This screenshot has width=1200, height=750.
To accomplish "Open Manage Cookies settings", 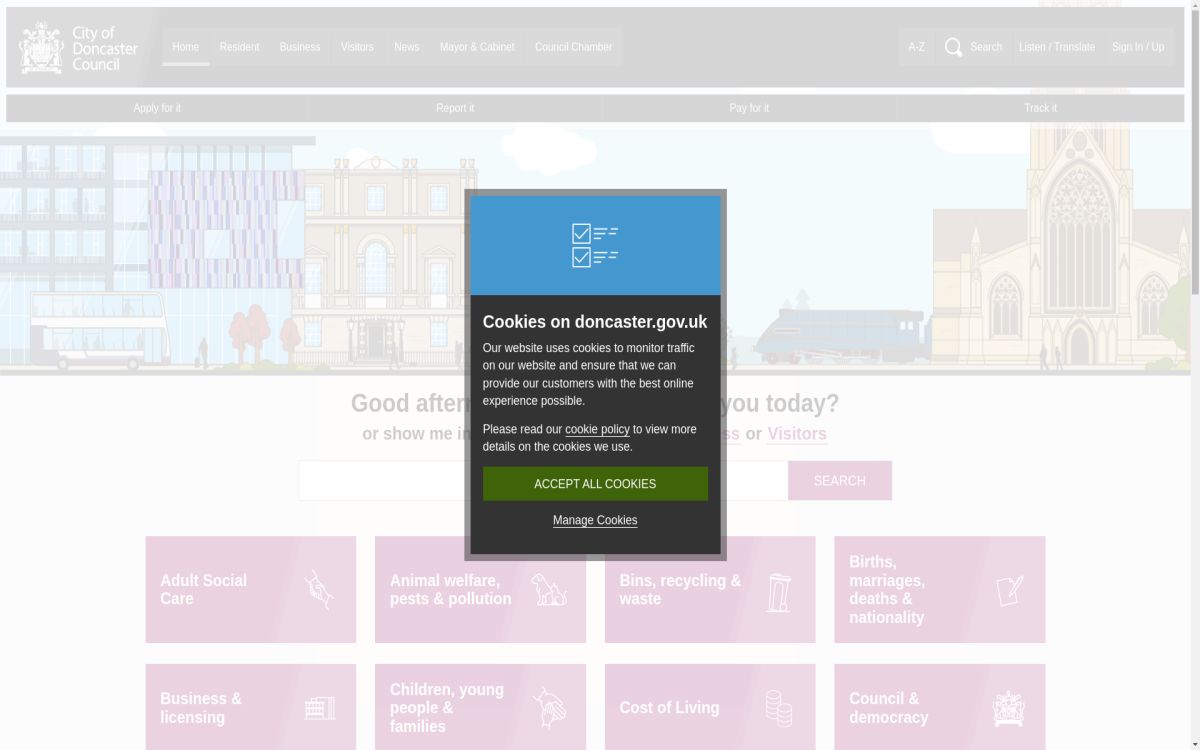I will coord(595,520).
